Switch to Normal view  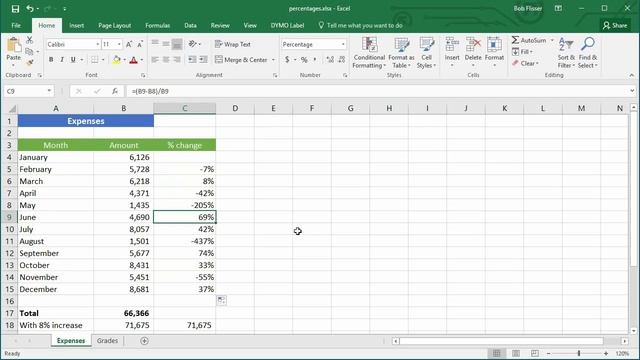click(x=496, y=353)
